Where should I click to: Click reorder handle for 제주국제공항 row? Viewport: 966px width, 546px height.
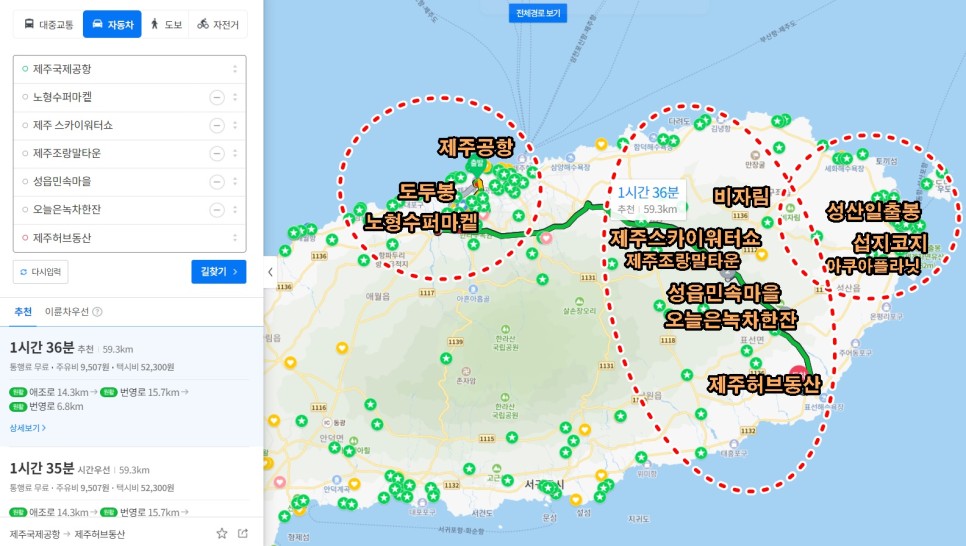tap(235, 69)
